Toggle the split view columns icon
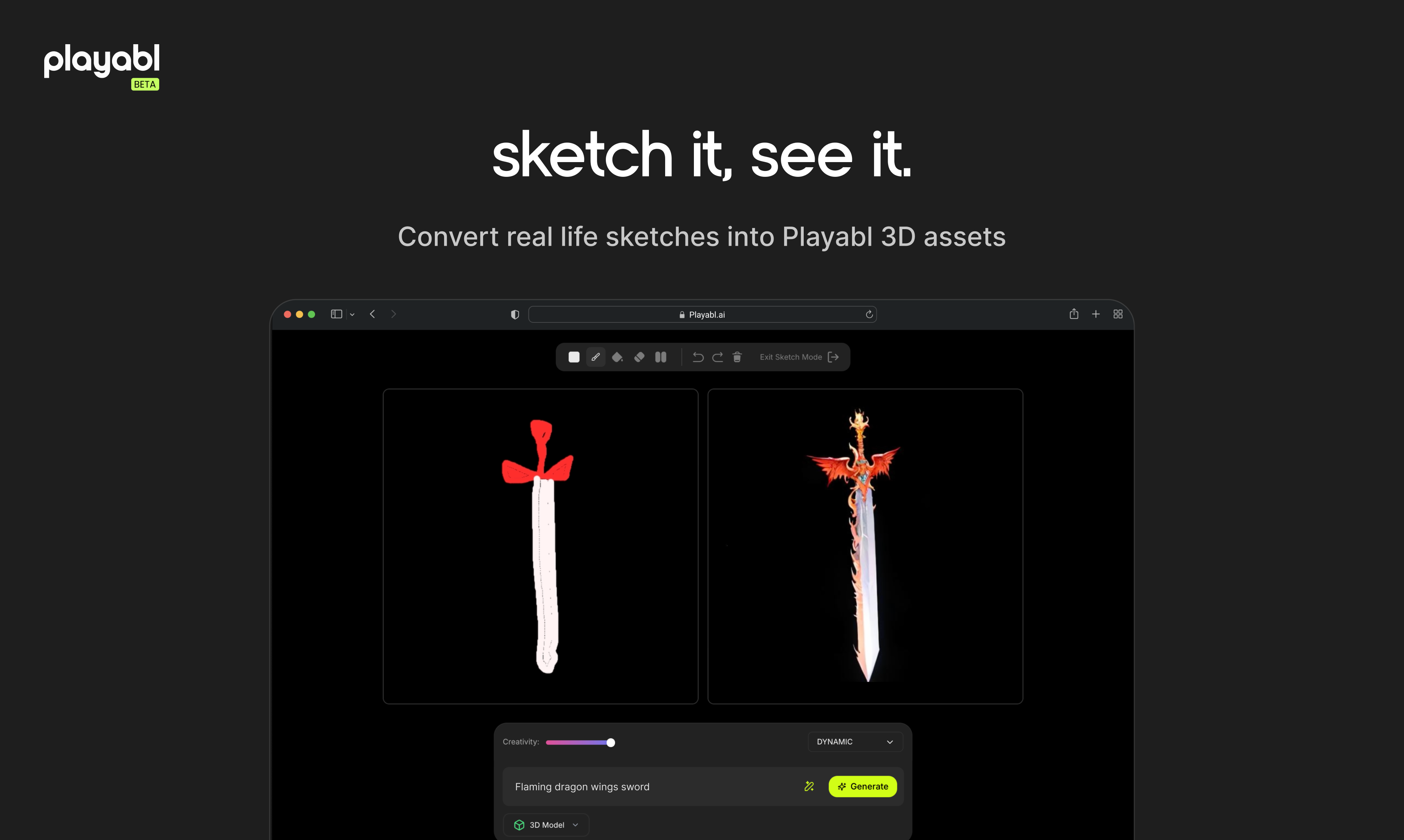The image size is (1404, 840). [x=661, y=357]
